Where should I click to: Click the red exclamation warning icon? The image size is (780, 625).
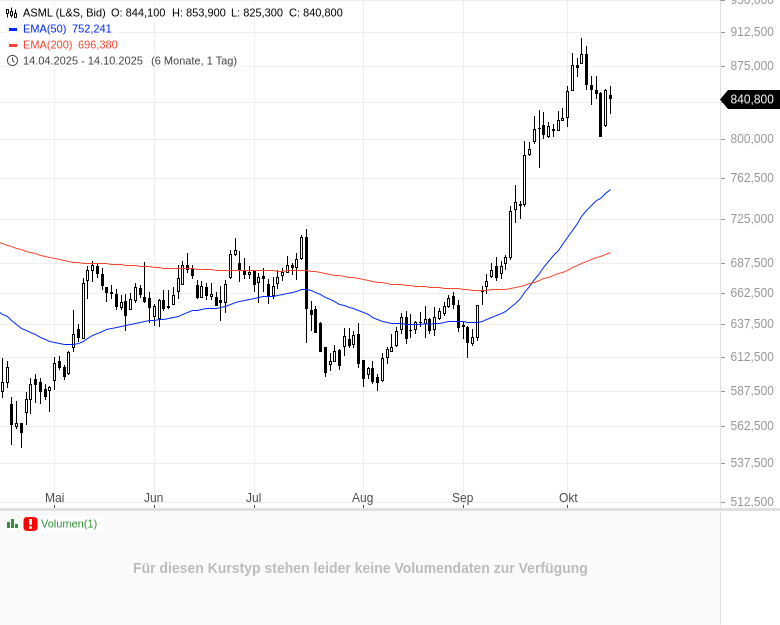click(30, 524)
